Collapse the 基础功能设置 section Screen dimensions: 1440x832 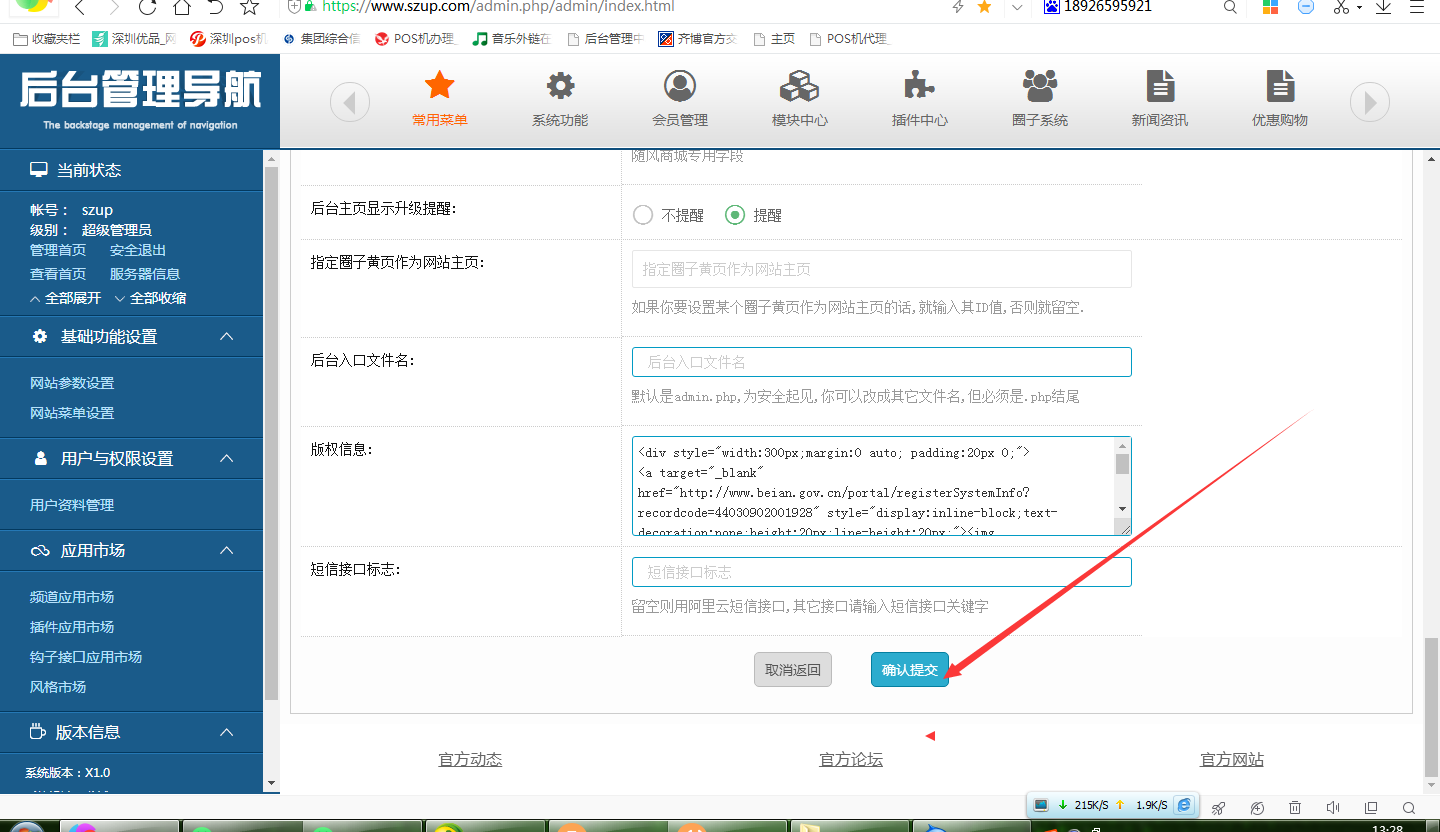point(227,337)
